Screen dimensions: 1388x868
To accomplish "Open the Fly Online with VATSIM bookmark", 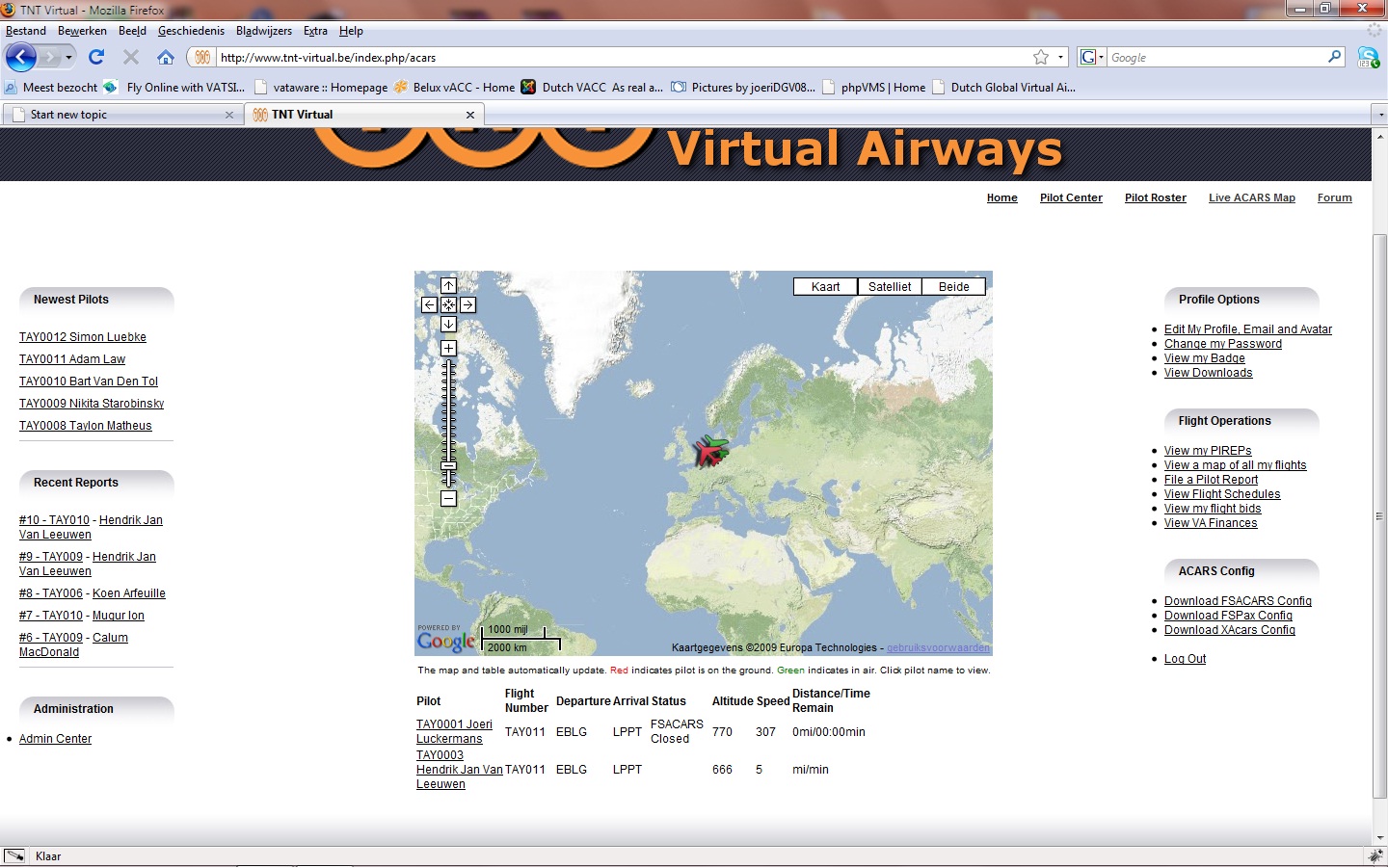I will pyautogui.click(x=174, y=87).
